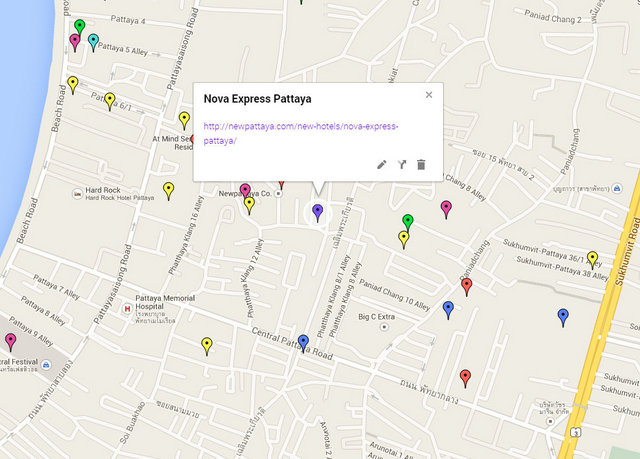640x459 pixels.
Task: Select the magenta marker beside the cyan marker
Action: click(75, 43)
